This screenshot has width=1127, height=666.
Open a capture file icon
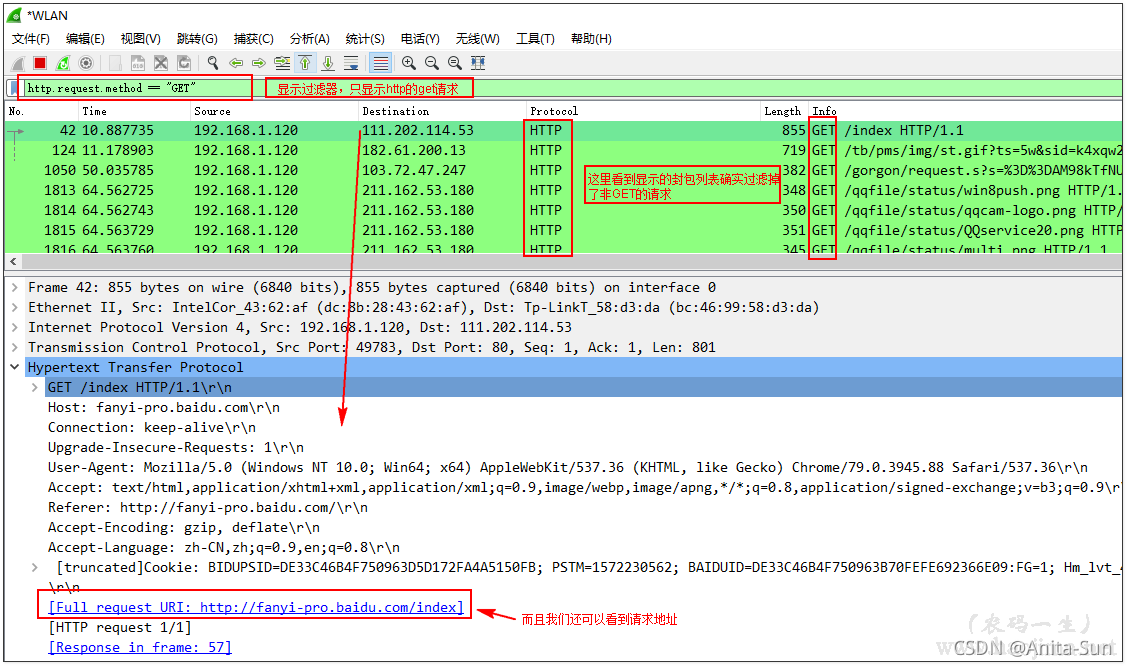115,63
